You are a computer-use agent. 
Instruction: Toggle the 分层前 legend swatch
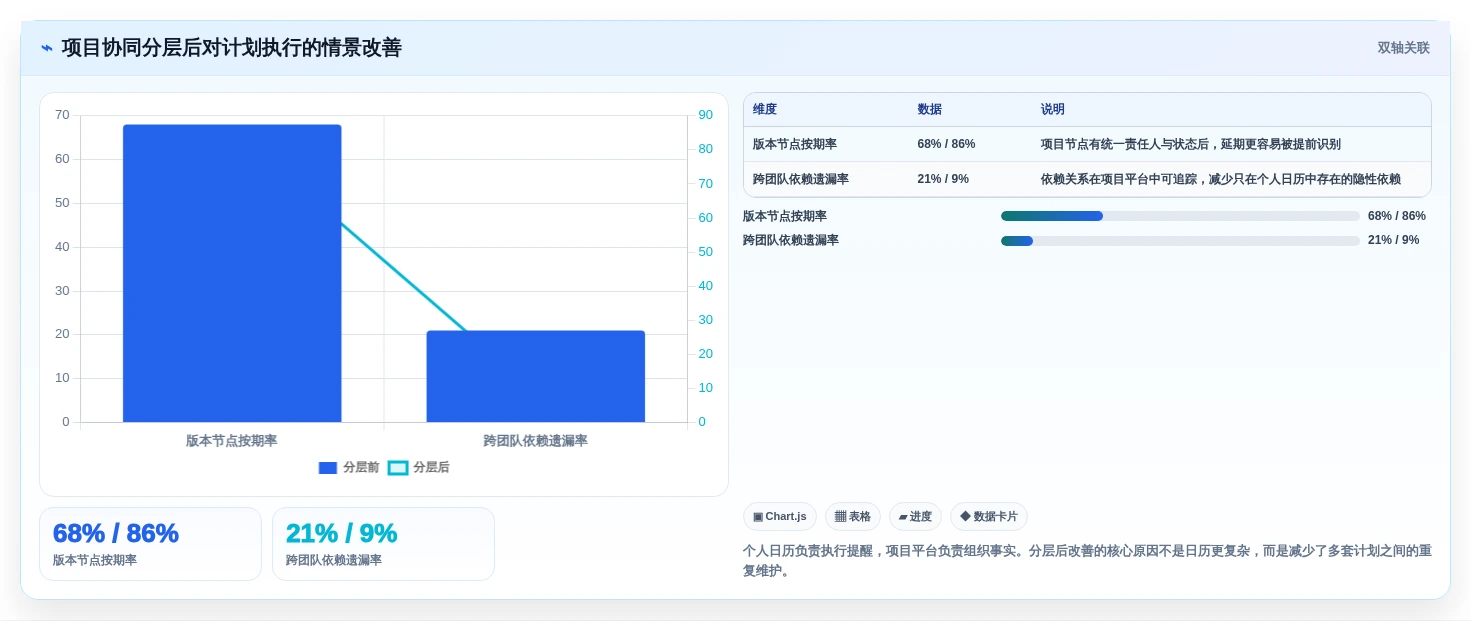point(328,468)
